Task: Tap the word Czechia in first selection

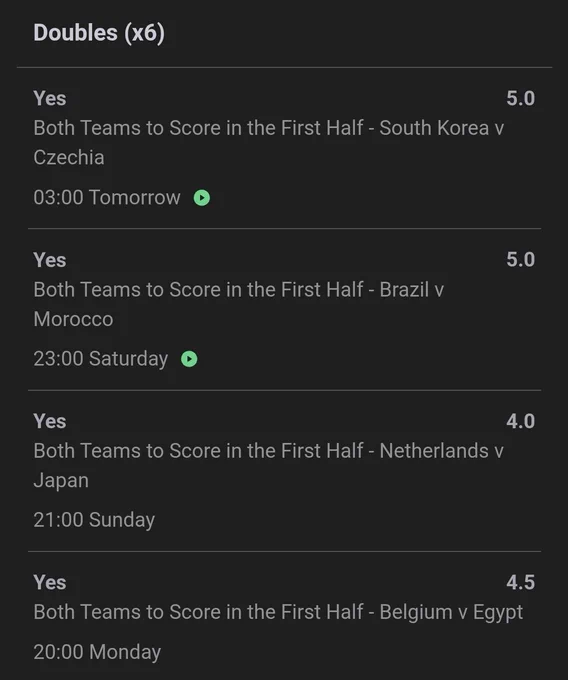Action: tap(69, 157)
